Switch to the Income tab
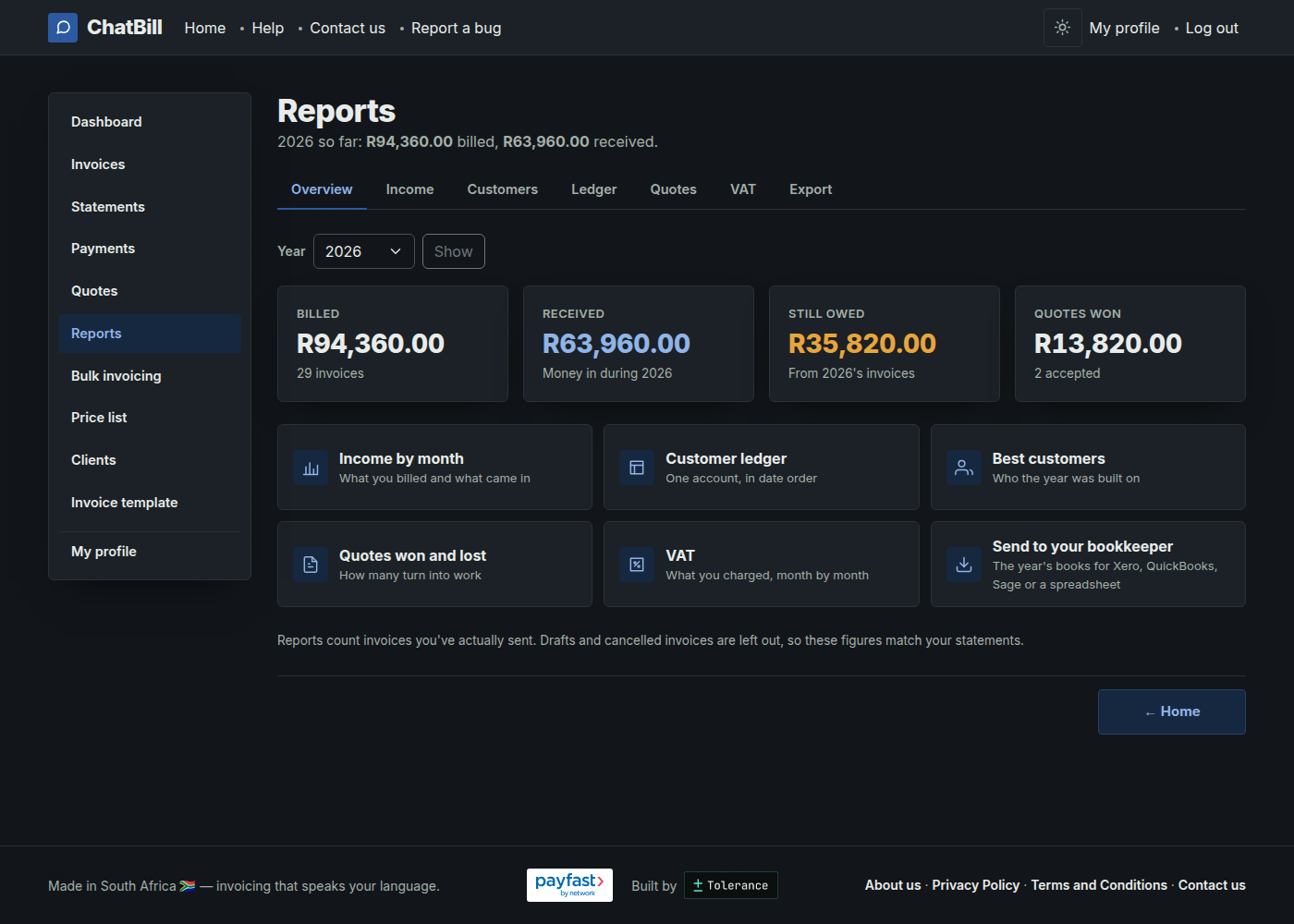Screen dimensions: 1294x924 click(x=409, y=189)
